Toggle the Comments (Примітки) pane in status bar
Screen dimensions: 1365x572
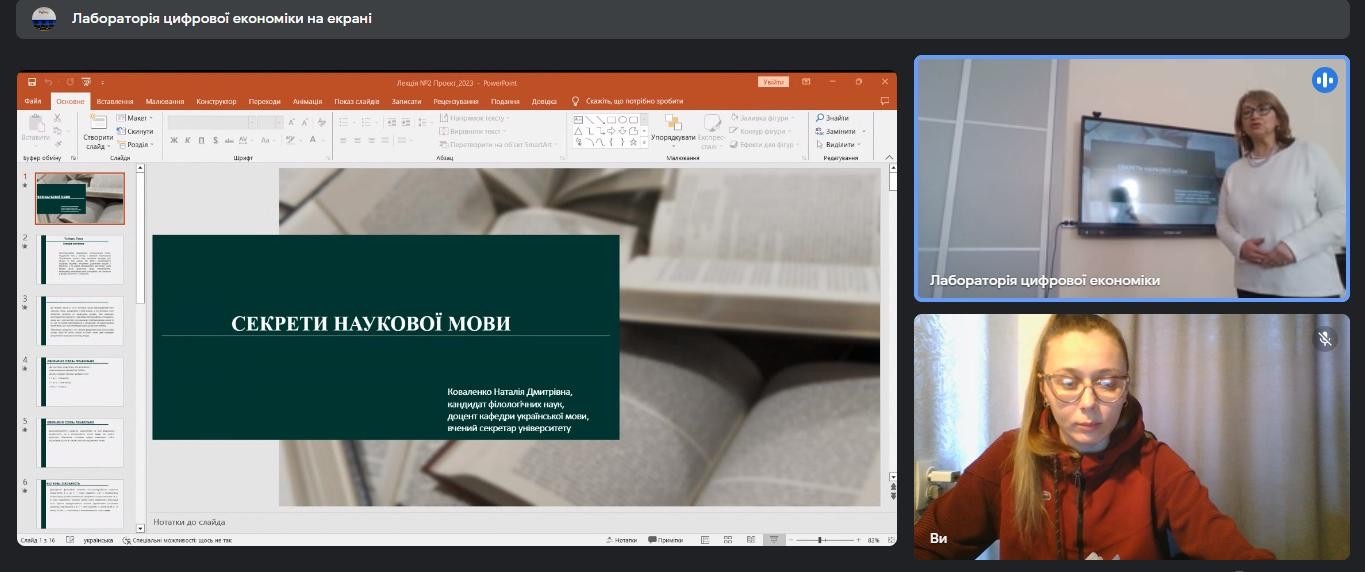pos(665,540)
